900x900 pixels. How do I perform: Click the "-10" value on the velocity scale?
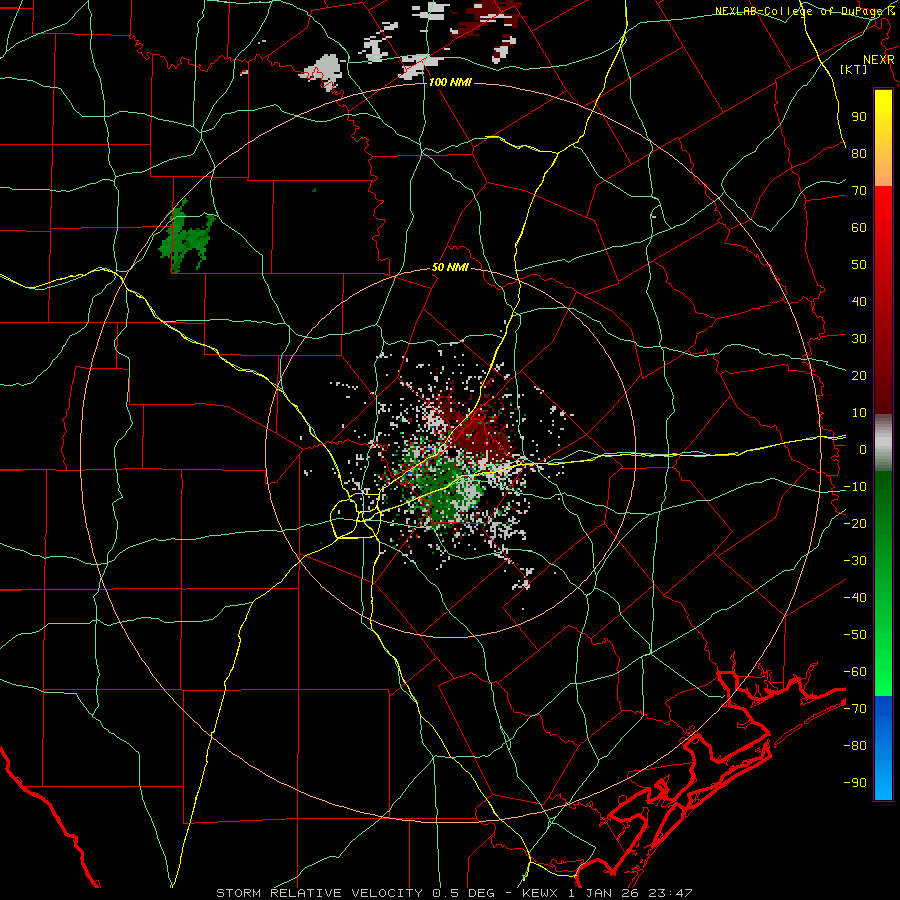click(855, 487)
